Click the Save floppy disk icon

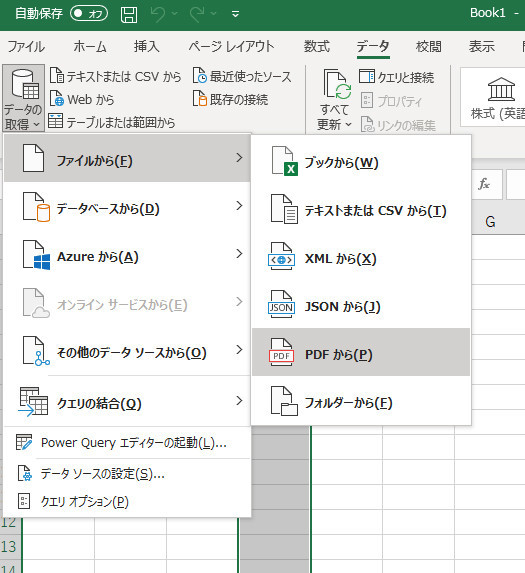pos(129,15)
